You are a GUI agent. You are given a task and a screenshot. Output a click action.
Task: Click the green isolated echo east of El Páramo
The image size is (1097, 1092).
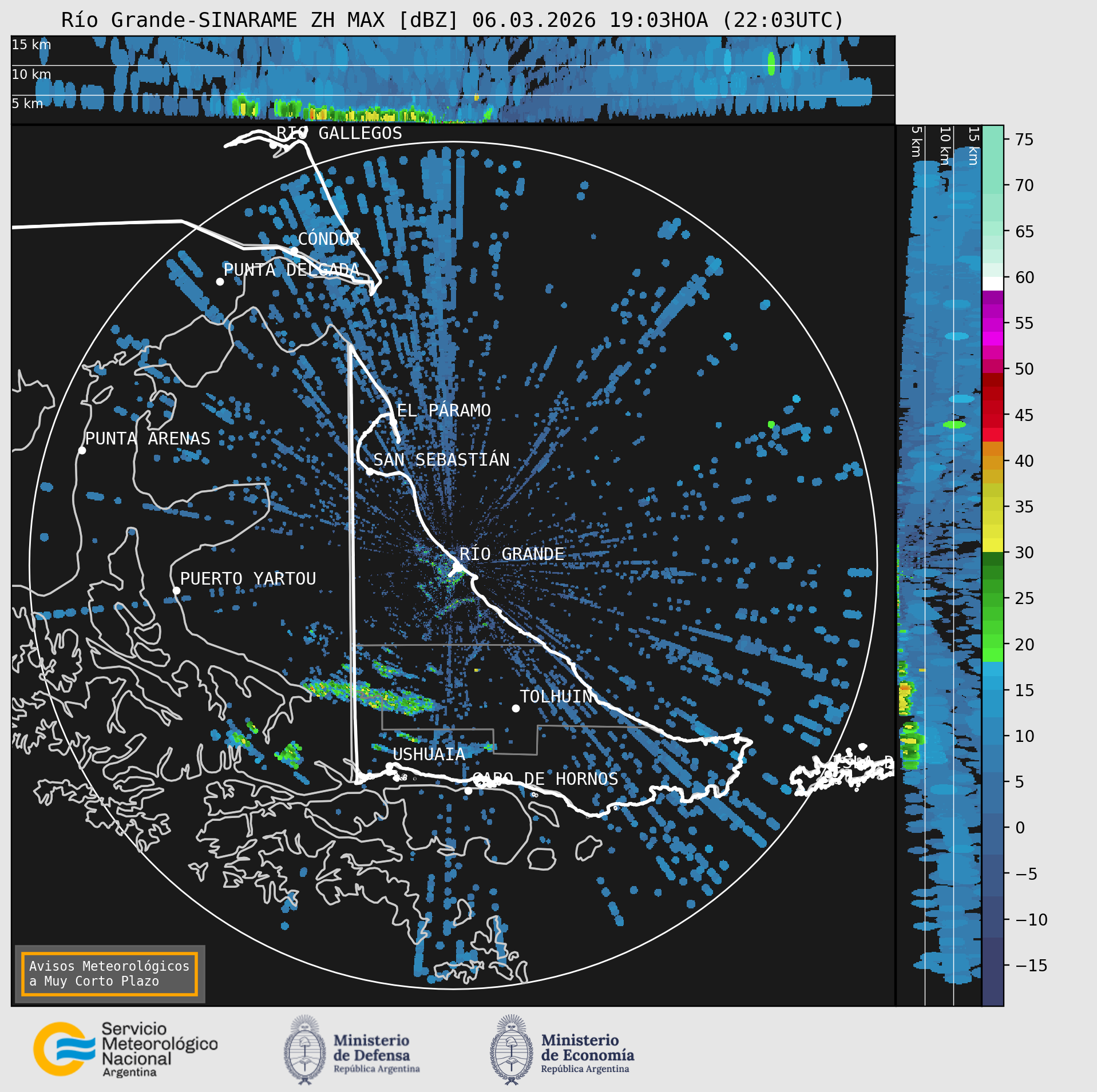point(771,424)
